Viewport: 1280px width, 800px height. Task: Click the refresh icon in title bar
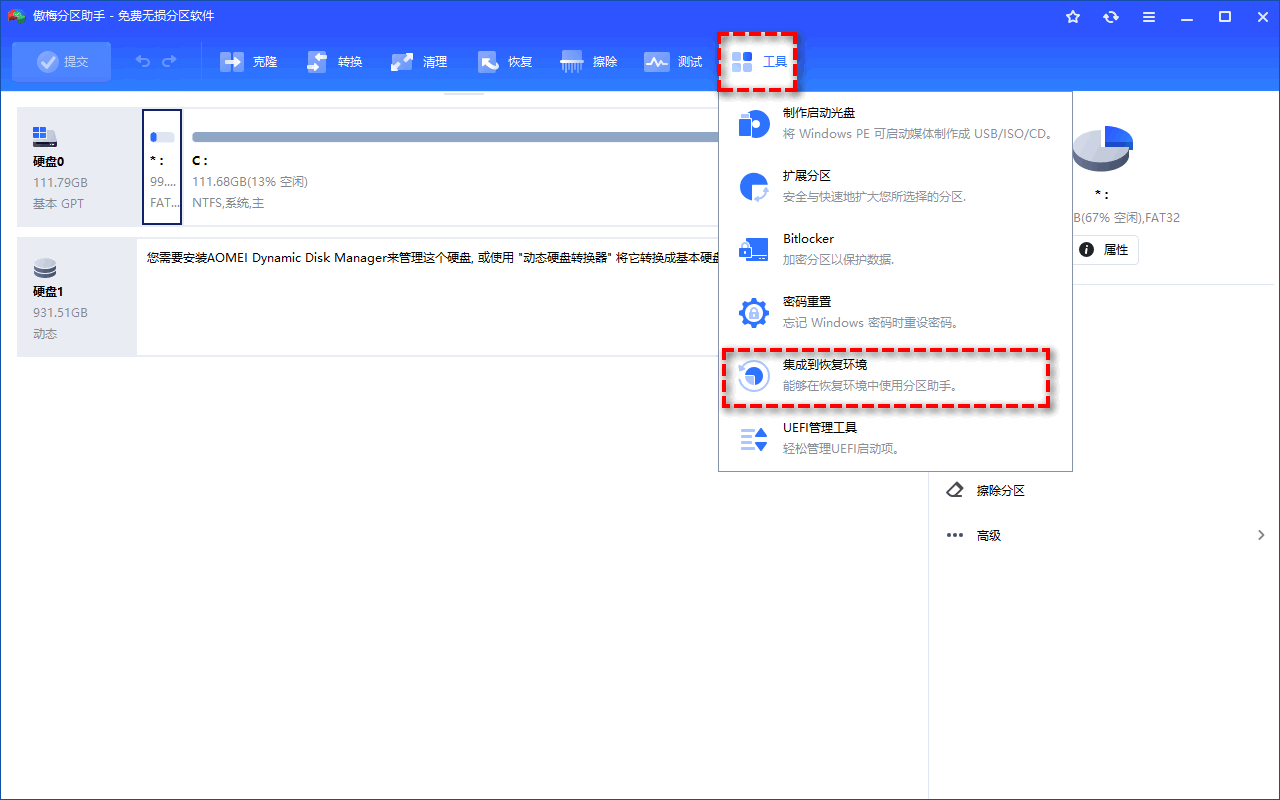click(x=1111, y=17)
